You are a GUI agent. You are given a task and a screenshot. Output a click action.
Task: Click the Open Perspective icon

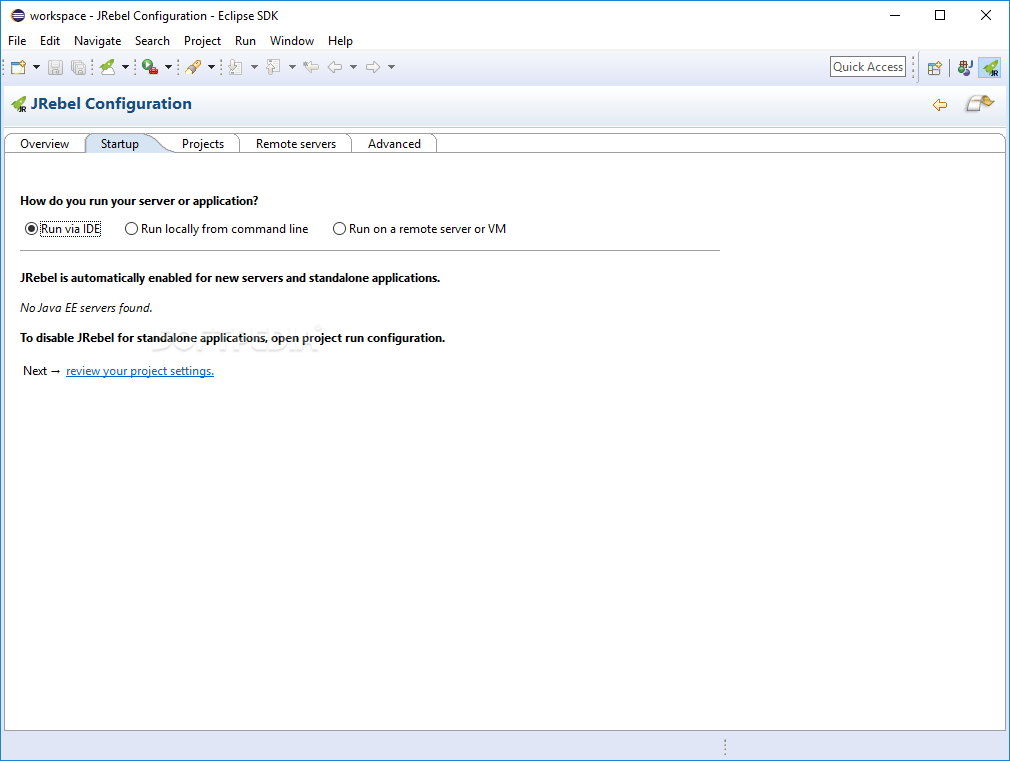pos(935,68)
